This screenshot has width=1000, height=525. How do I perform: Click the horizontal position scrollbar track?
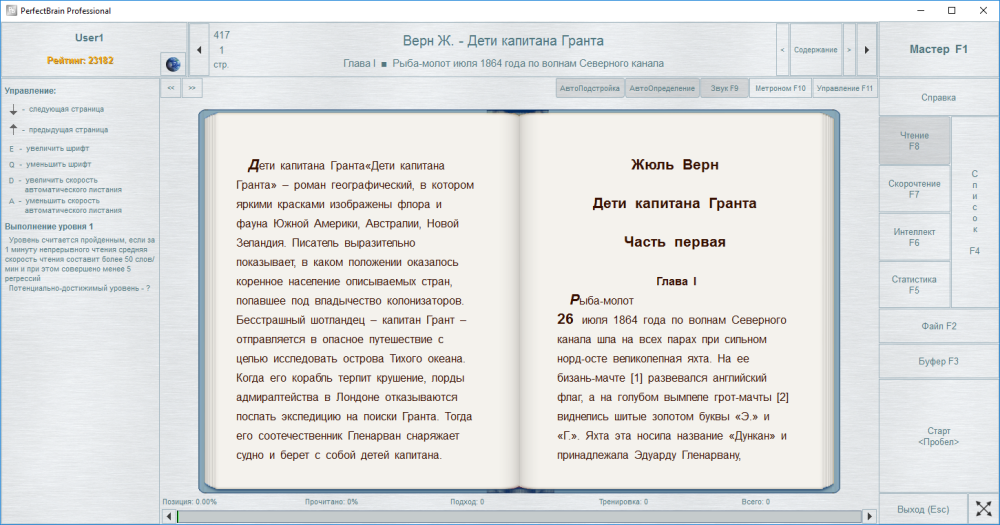519,516
